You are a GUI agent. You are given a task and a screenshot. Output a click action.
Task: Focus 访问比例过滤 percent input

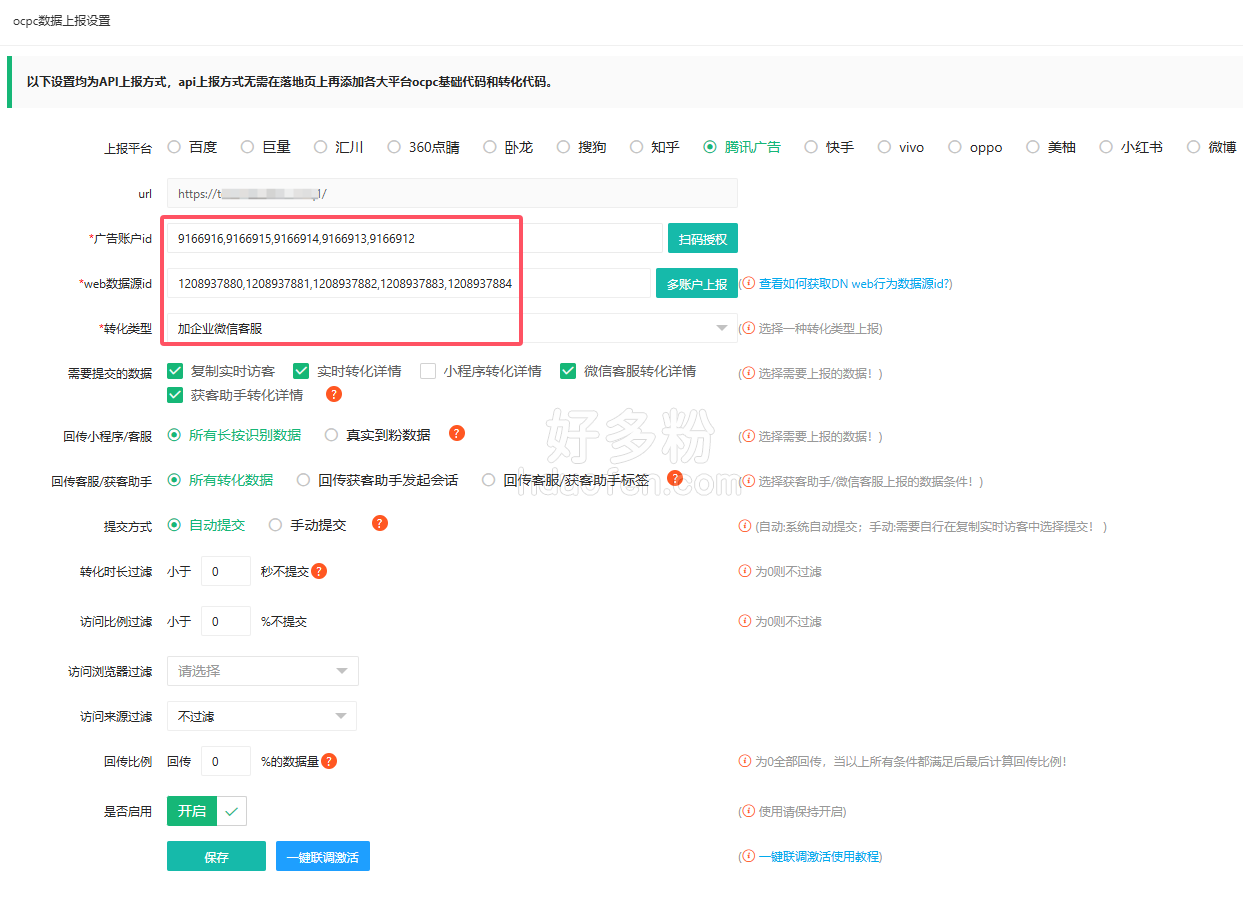(x=226, y=621)
